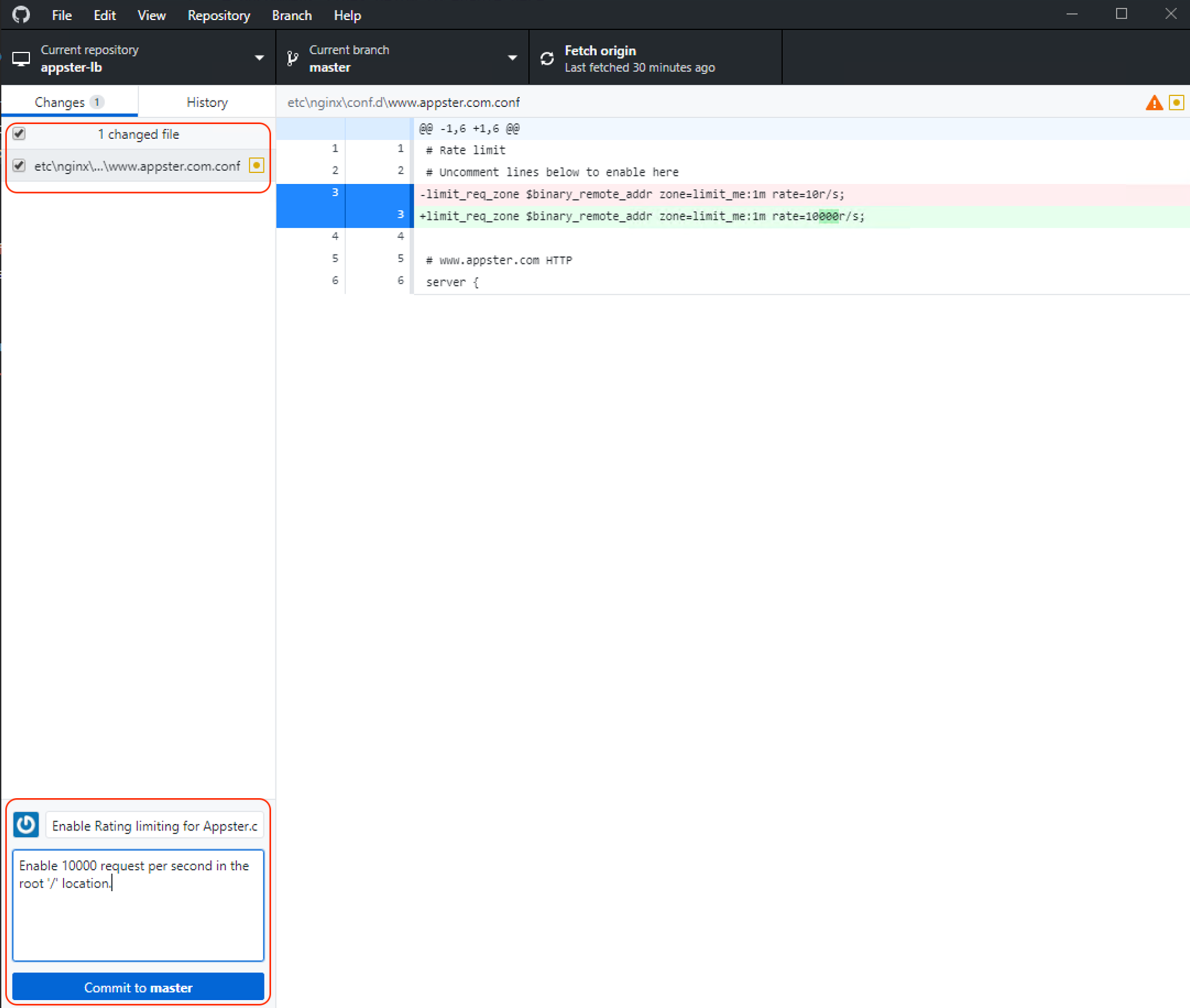Click the '# Rate limit' diff line

(465, 150)
